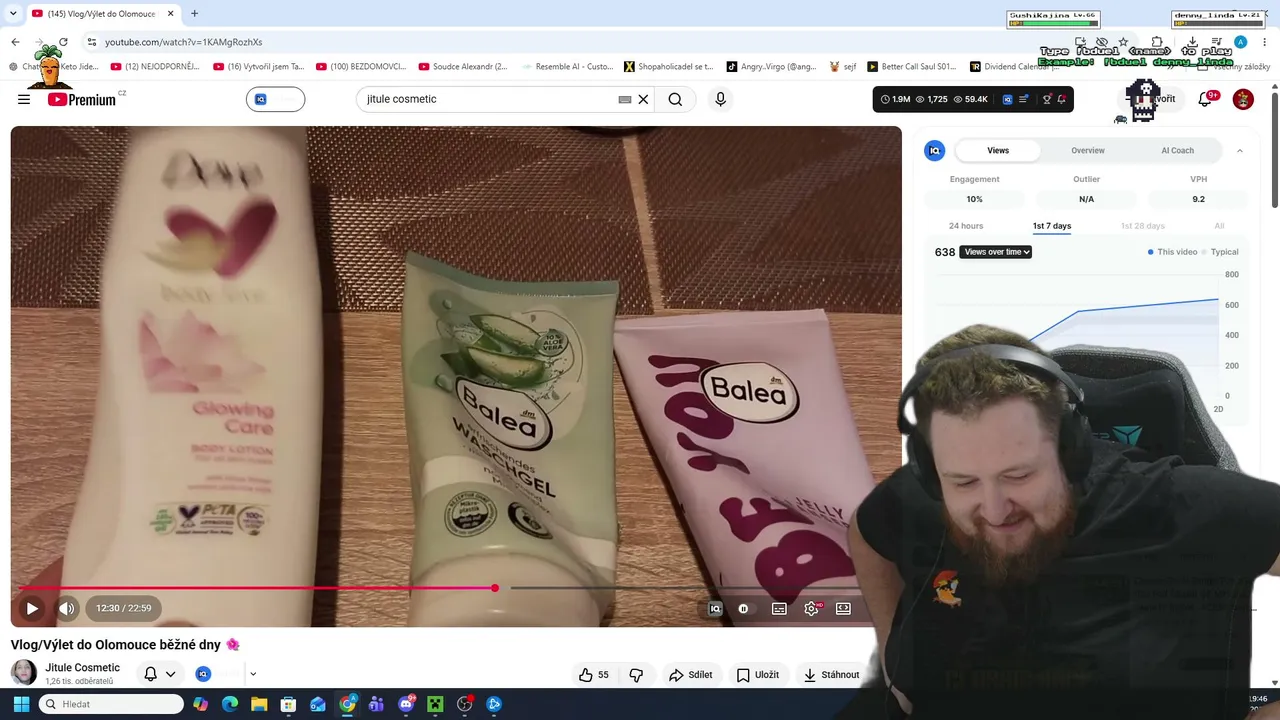
Task: Open the AI Coach tab
Action: pyautogui.click(x=1177, y=150)
